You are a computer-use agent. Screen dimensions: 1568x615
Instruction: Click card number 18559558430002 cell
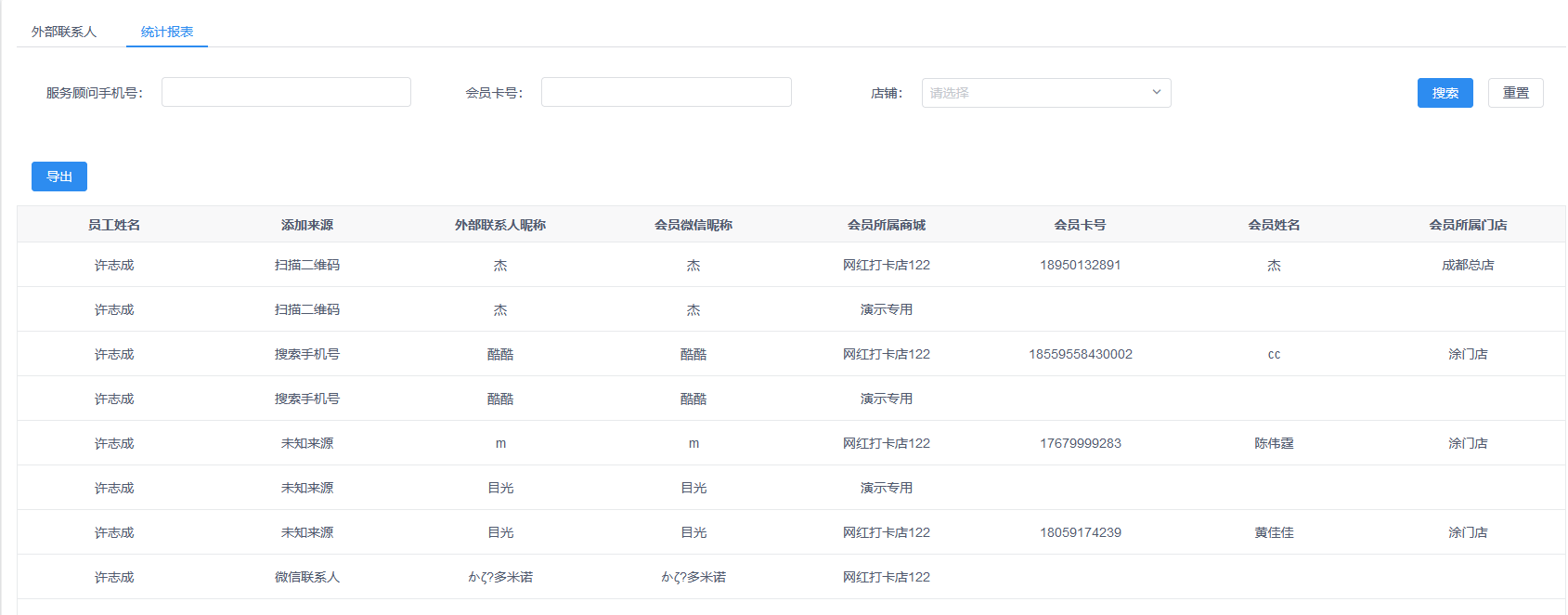(1080, 354)
